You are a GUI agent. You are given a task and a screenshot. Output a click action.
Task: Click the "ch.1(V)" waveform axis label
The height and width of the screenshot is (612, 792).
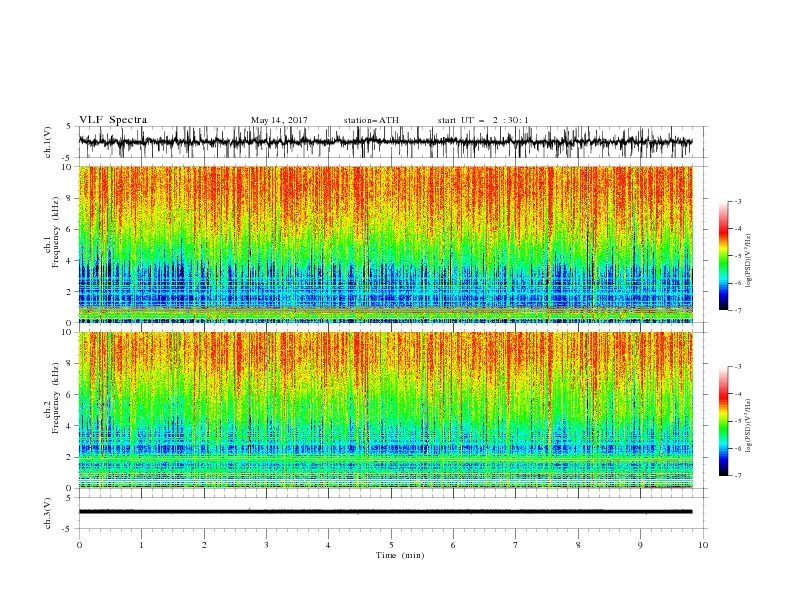[48, 142]
